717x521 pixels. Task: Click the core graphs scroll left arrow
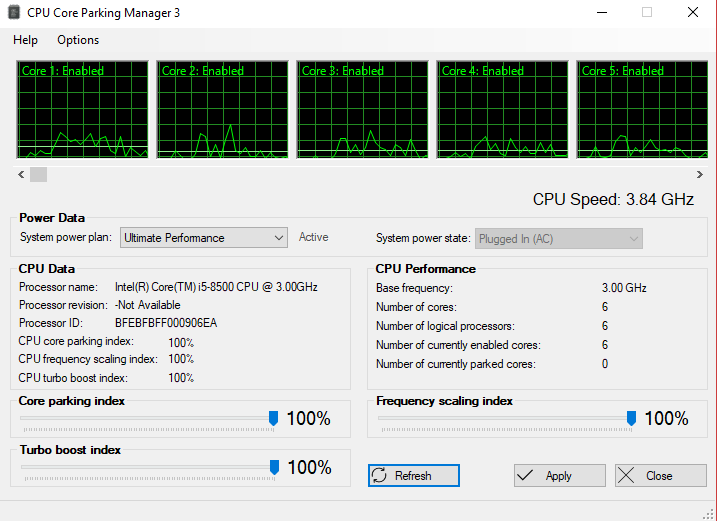coord(21,174)
